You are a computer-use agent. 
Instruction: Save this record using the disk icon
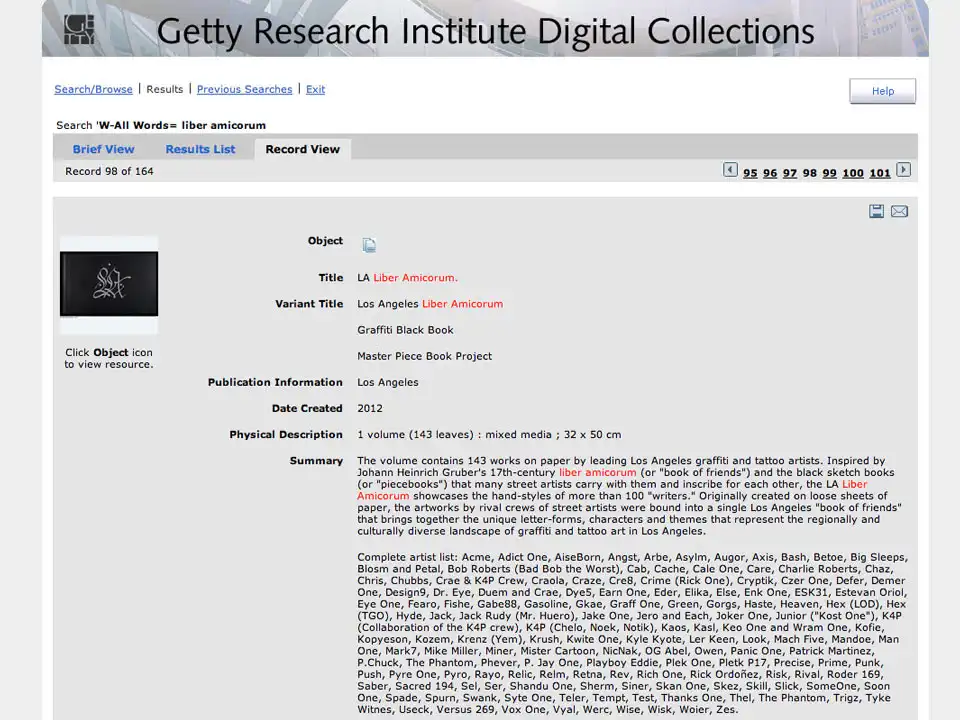877,211
